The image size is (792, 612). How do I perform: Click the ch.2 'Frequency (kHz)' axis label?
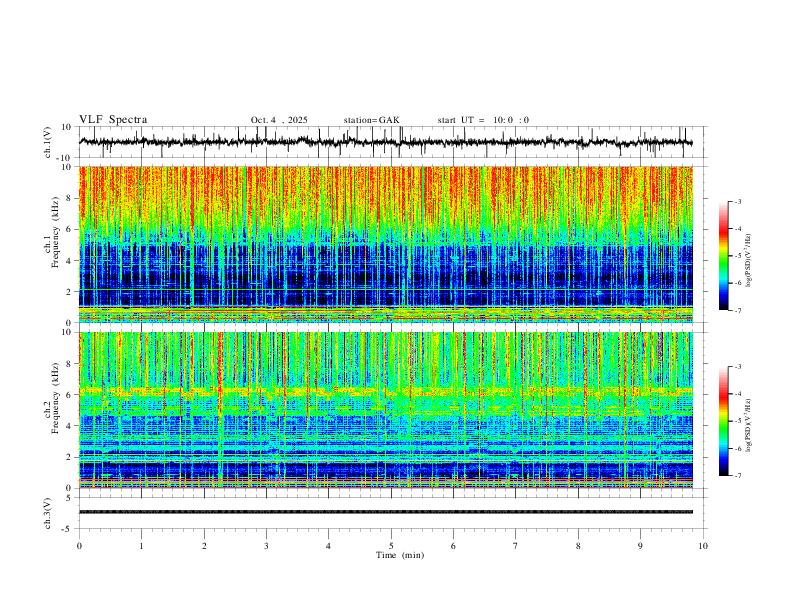point(56,397)
